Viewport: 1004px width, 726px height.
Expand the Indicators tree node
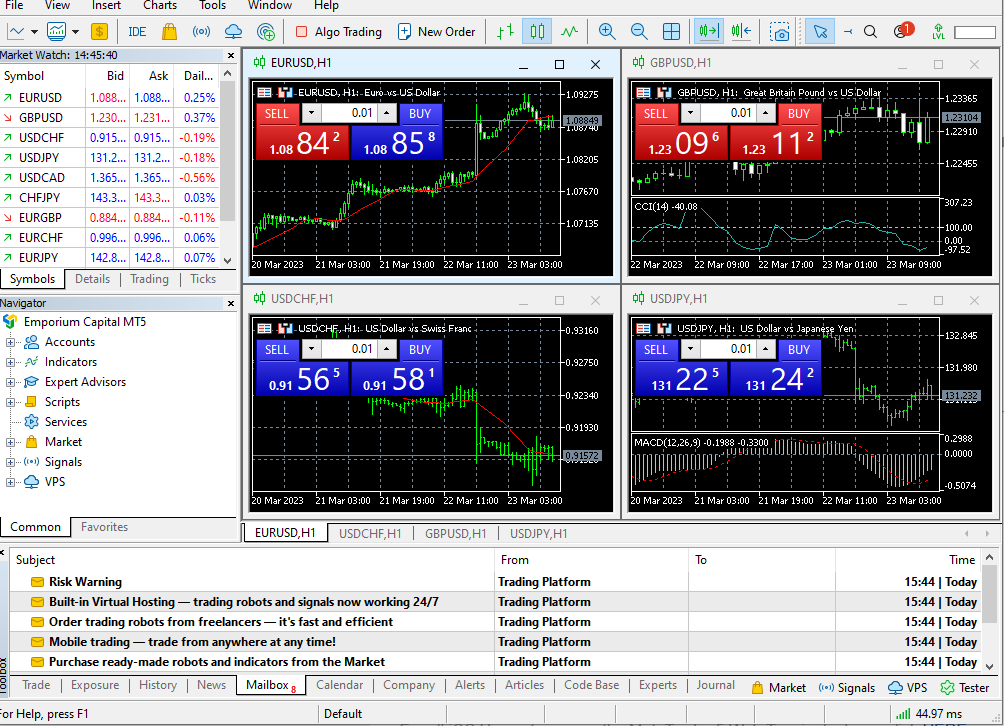tap(11, 362)
